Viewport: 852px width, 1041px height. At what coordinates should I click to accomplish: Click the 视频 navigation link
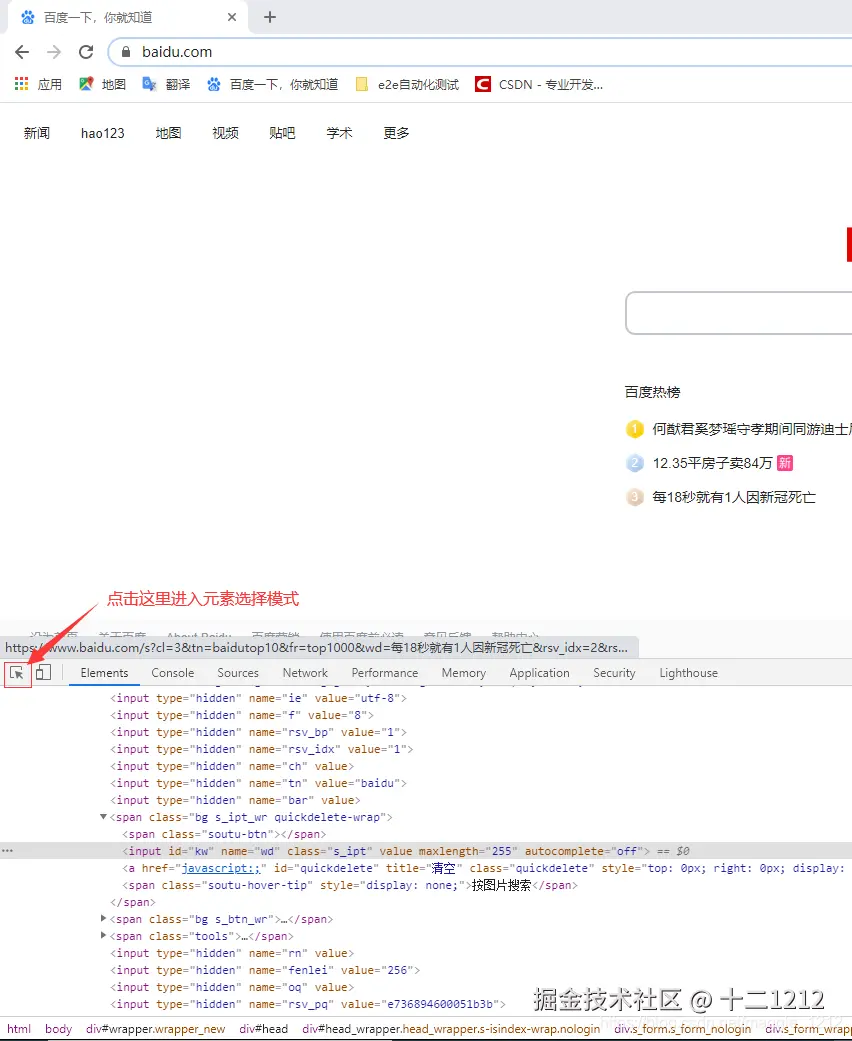point(225,133)
